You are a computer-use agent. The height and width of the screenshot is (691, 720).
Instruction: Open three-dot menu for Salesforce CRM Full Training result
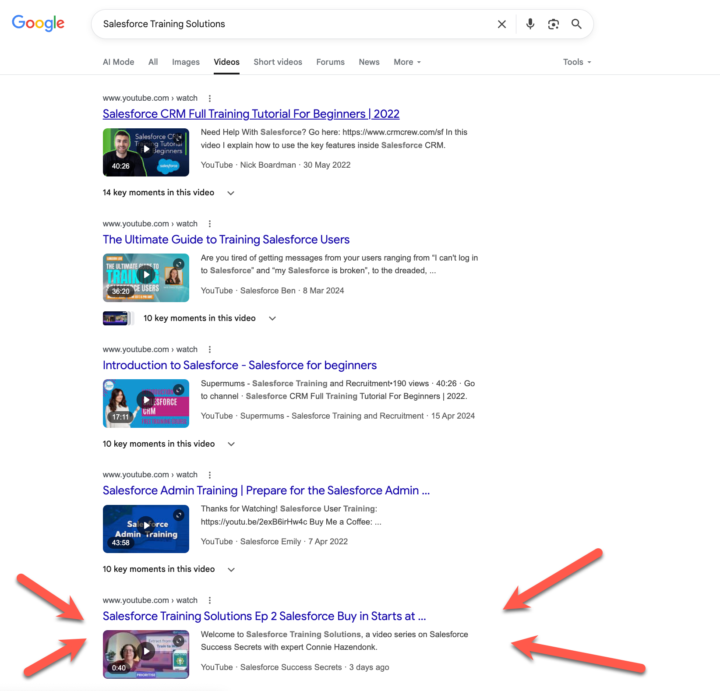pos(210,98)
